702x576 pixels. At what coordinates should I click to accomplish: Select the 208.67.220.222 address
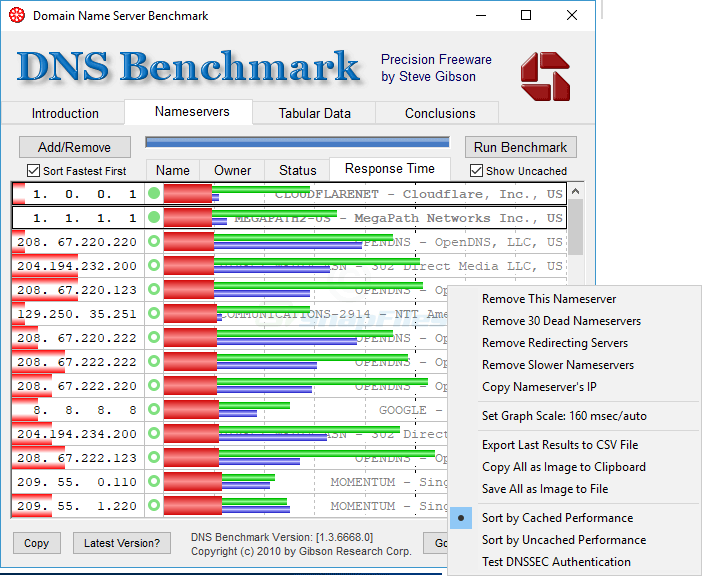(77, 338)
